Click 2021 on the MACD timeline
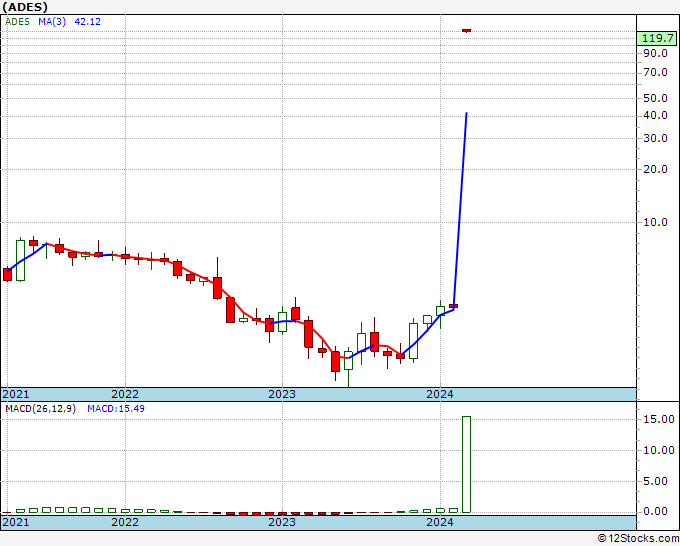The width and height of the screenshot is (680, 546). pos(16,522)
